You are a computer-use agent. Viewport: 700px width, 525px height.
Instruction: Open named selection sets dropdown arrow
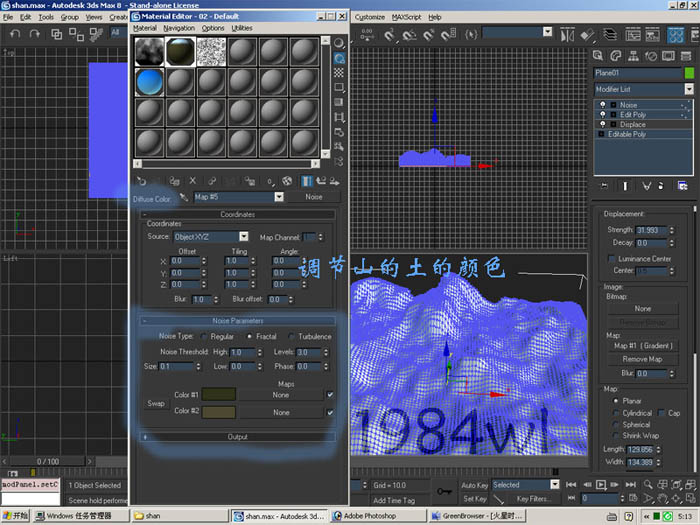point(548,32)
